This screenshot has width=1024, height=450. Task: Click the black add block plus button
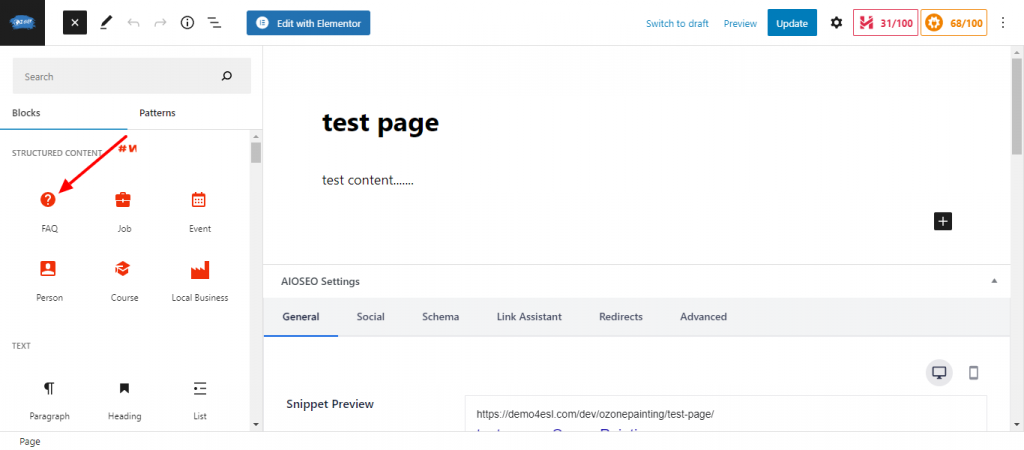[942, 221]
